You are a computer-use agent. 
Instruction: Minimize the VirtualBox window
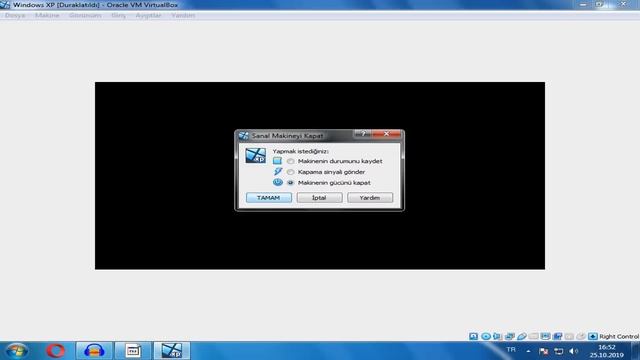tap(583, 4)
